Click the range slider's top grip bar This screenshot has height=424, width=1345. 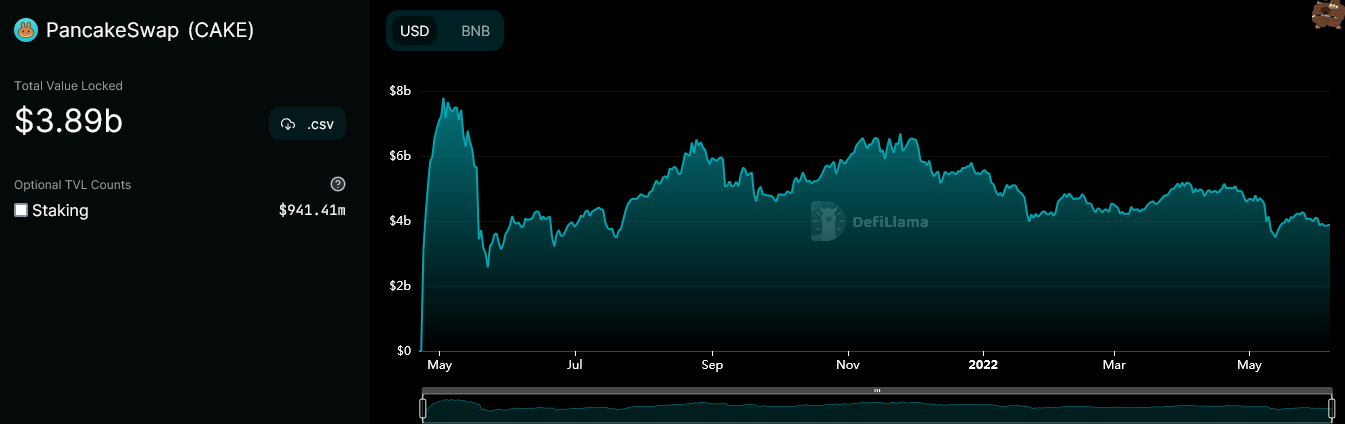click(x=877, y=390)
